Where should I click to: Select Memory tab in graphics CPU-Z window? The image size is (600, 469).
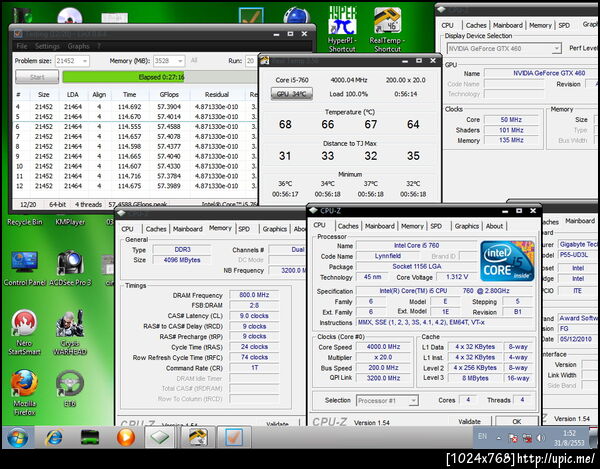(x=540, y=25)
